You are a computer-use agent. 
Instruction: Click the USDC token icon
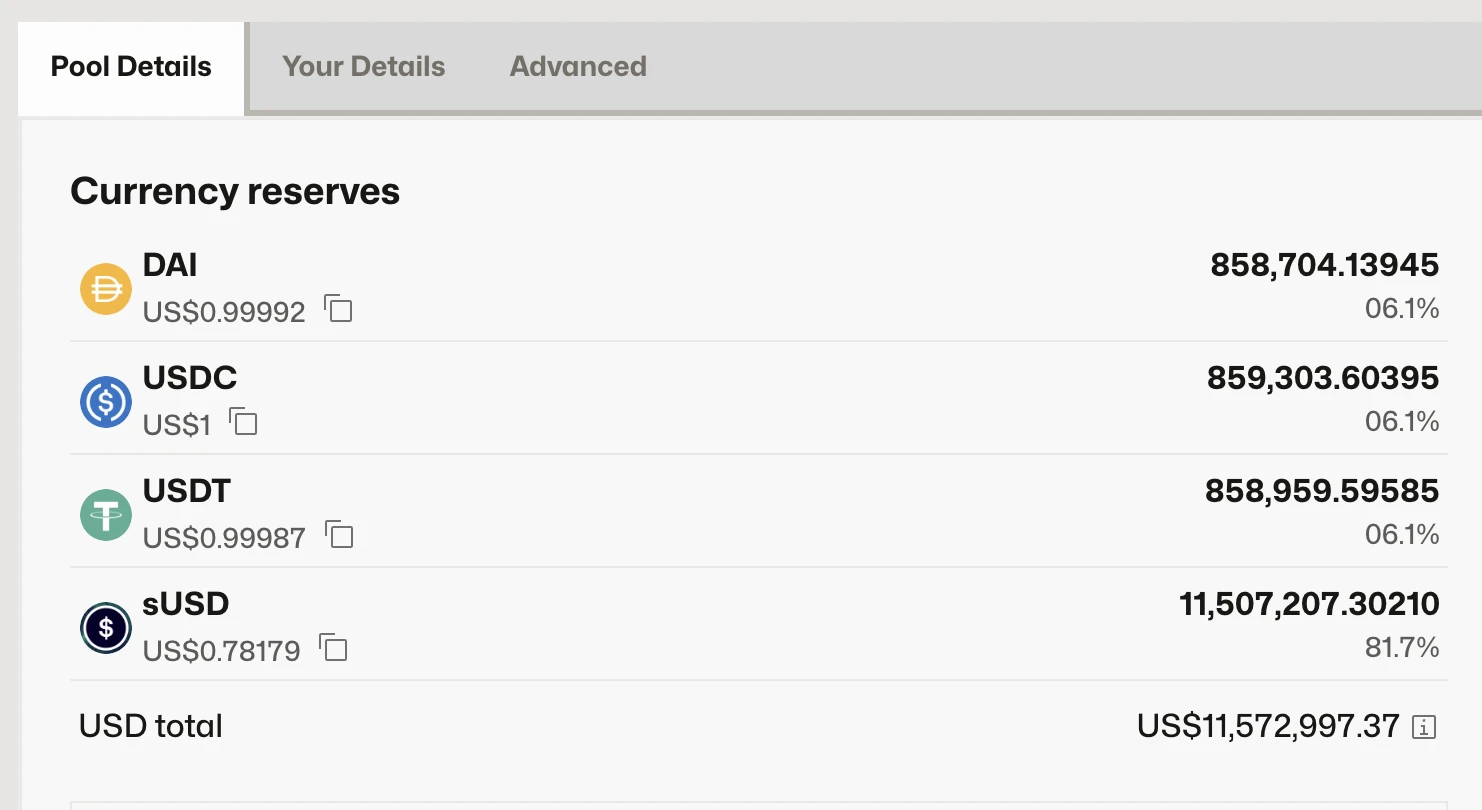106,402
